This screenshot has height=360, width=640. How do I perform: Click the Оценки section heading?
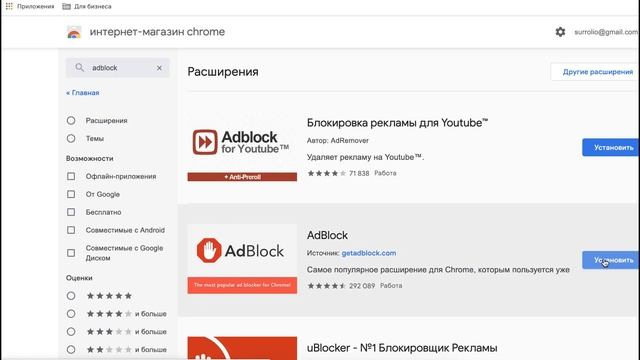pyautogui.click(x=79, y=278)
